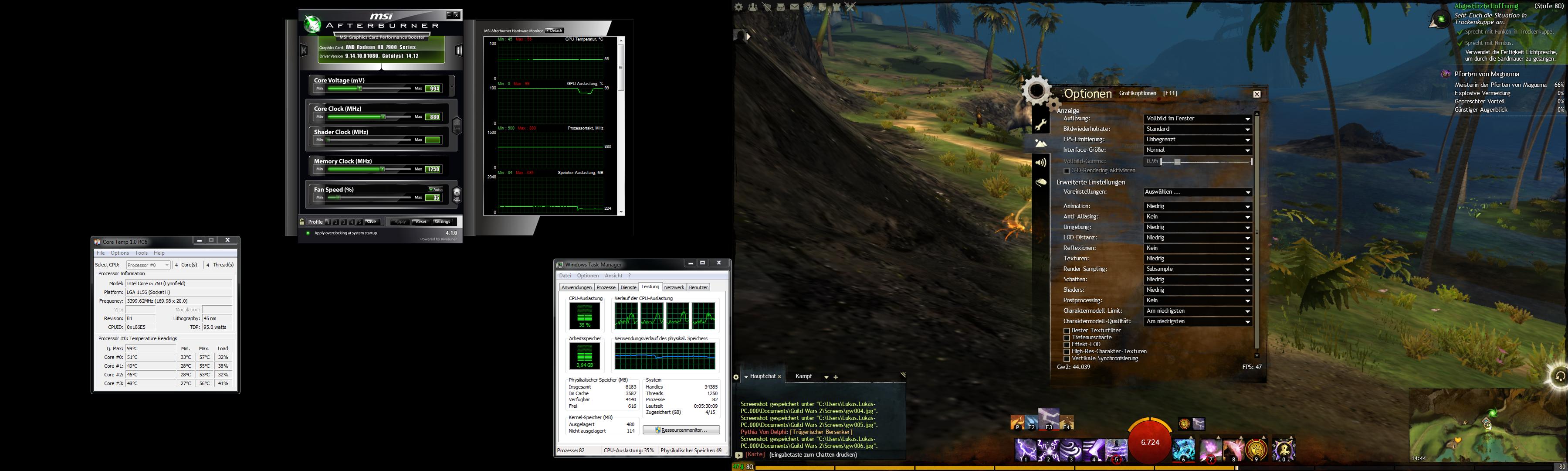Enable Vertikale Synchronisierung checkbox

click(x=1067, y=359)
